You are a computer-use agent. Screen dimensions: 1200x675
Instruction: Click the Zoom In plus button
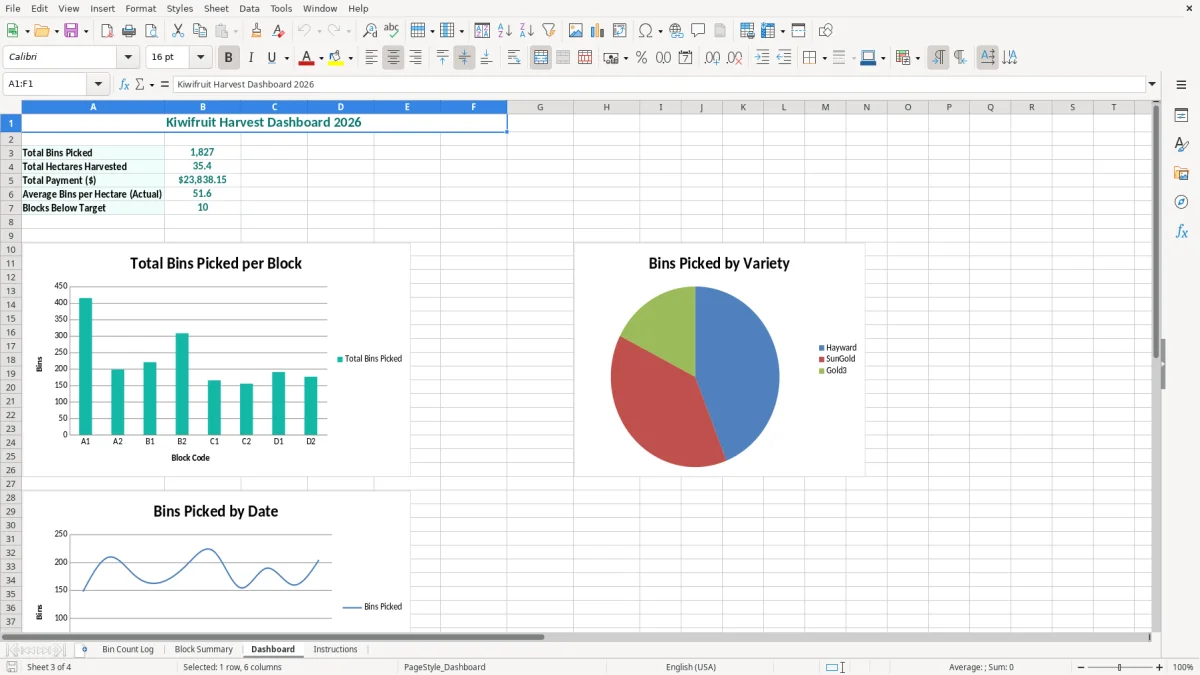[x=1160, y=667]
